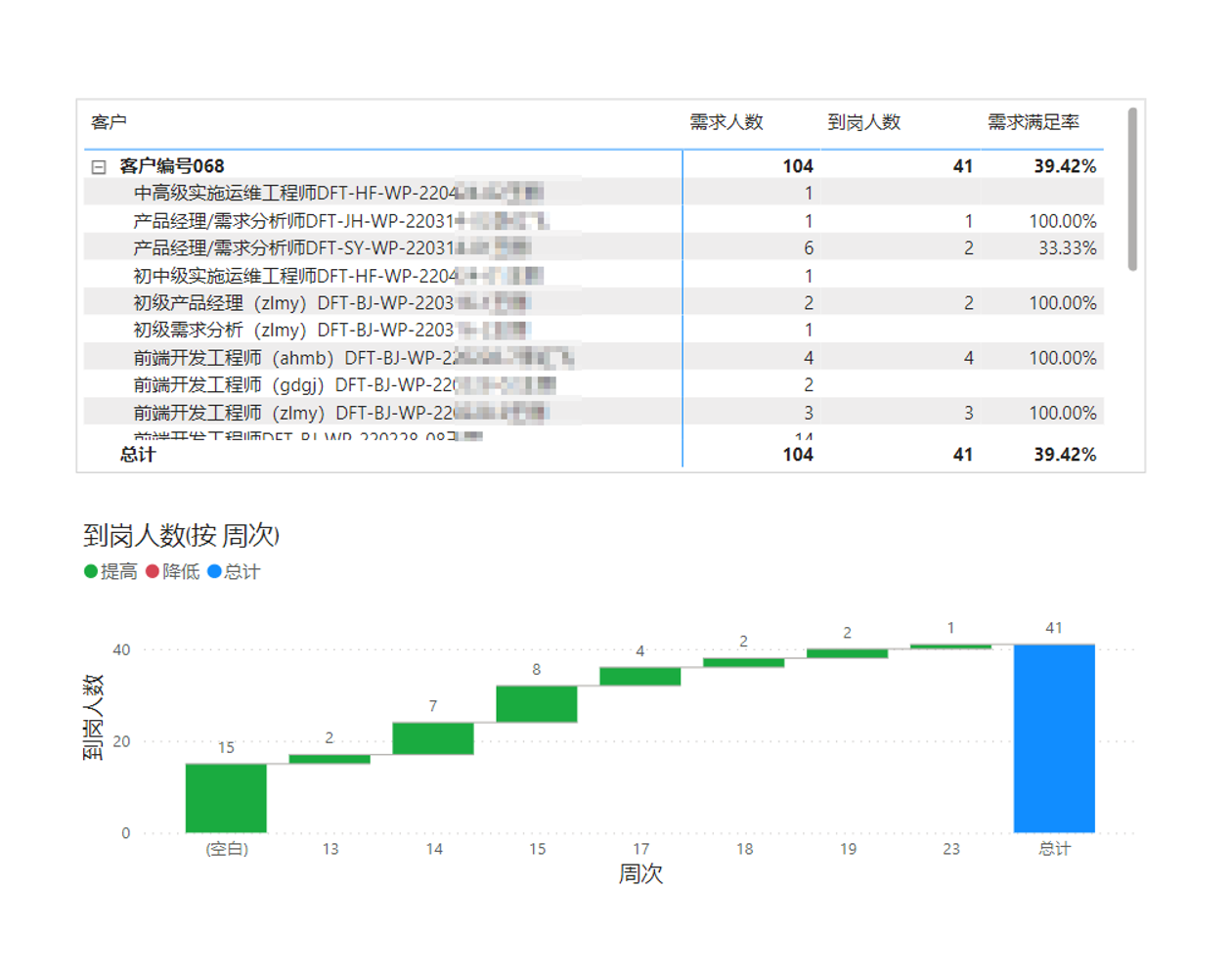Click the blue 总计 legend marker
The width and height of the screenshot is (1232, 978).
[214, 572]
